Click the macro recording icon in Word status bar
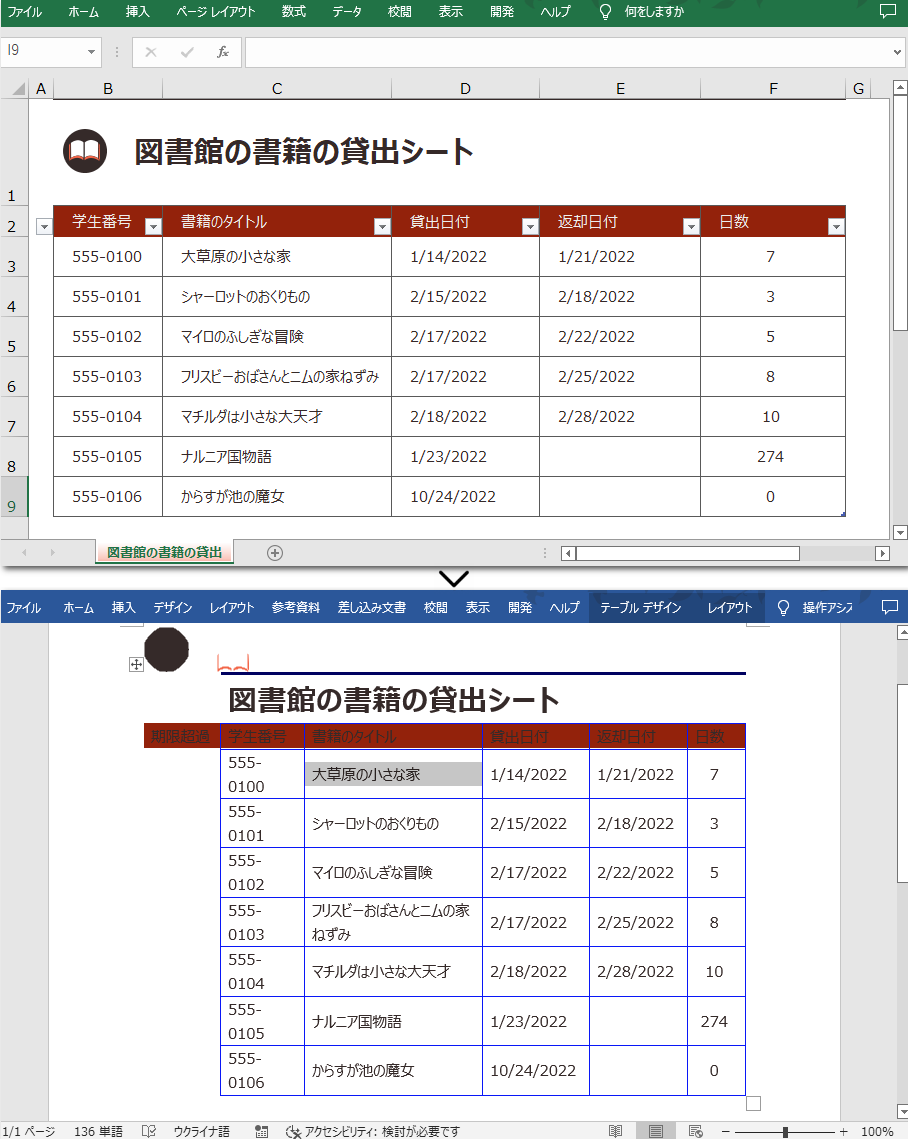Image resolution: width=908 pixels, height=1139 pixels. (260, 1131)
